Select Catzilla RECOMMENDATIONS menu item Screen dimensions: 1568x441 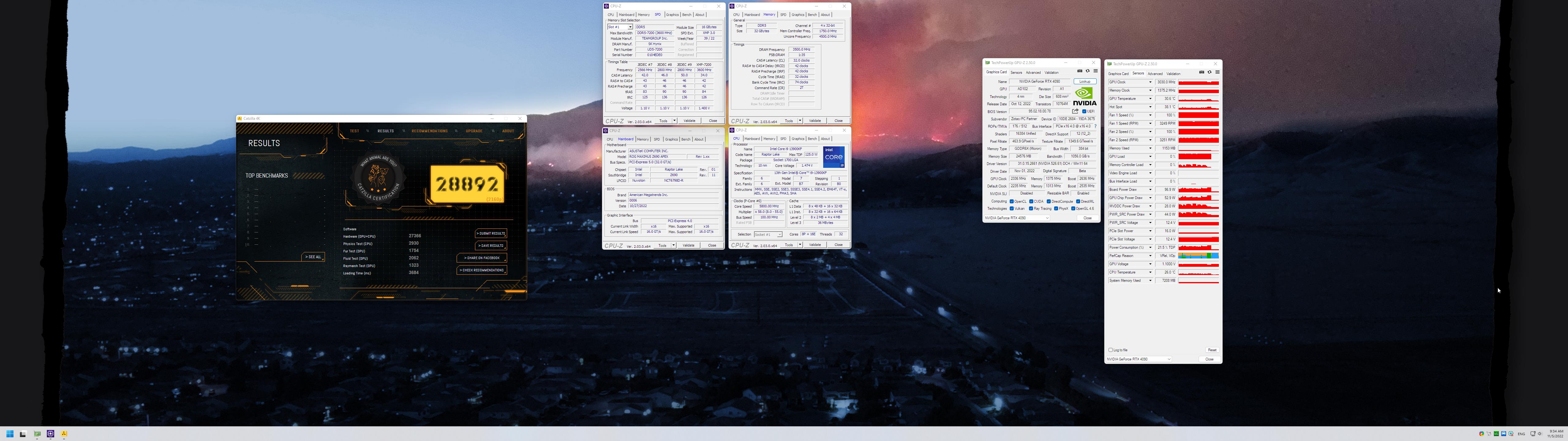pos(429,131)
